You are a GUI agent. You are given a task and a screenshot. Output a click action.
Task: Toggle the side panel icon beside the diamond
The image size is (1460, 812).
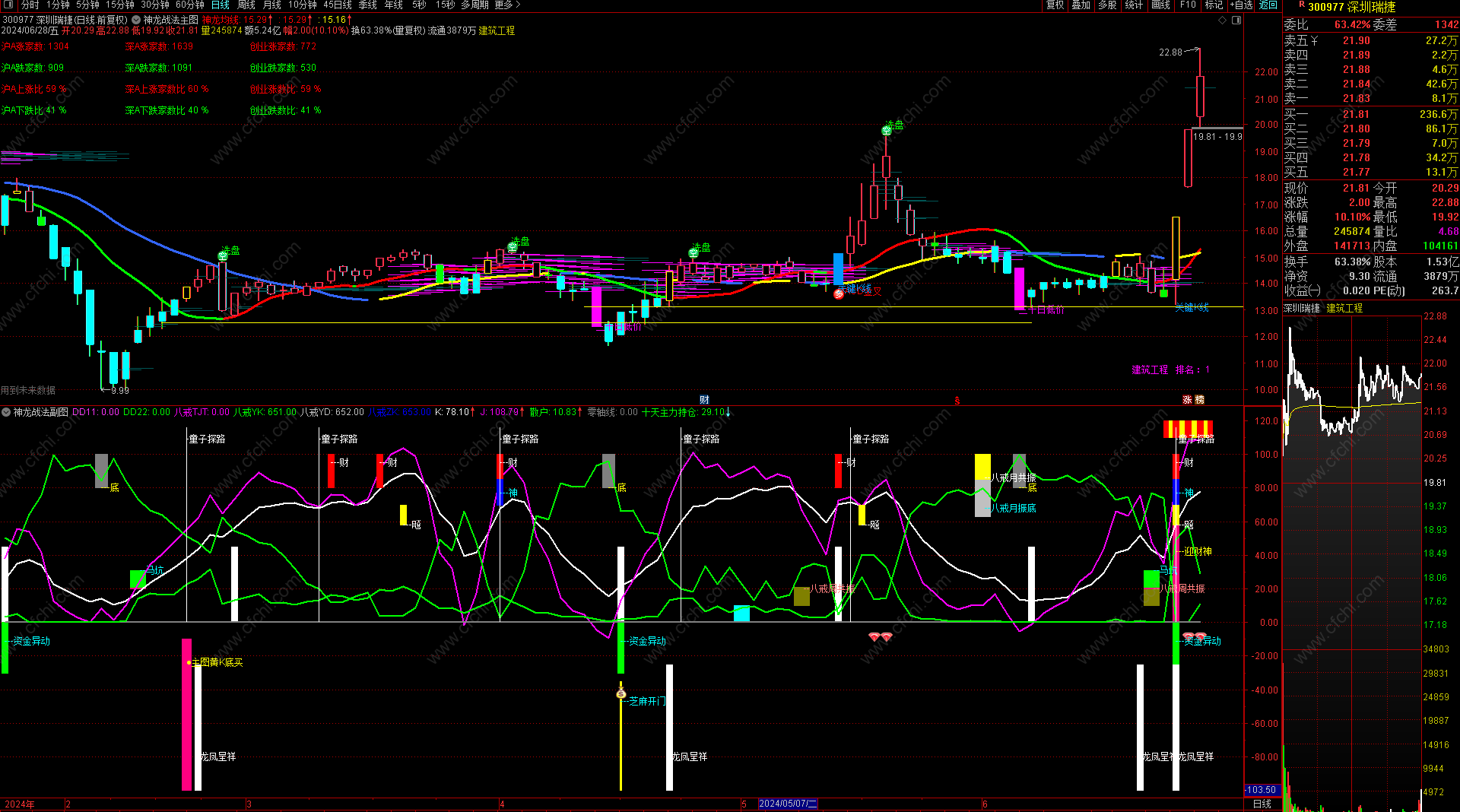pos(1236,21)
